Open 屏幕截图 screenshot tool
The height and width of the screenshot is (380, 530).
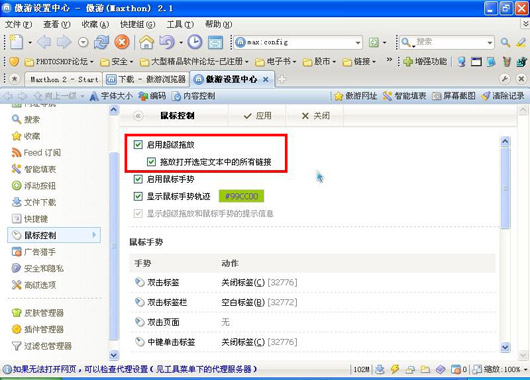click(x=454, y=96)
